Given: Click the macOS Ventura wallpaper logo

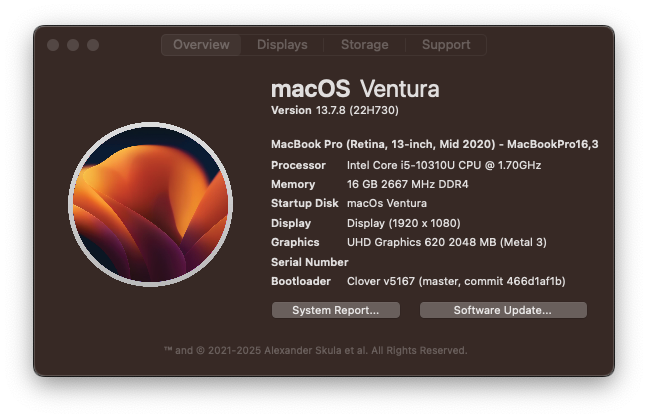Looking at the screenshot, I should click(x=150, y=204).
